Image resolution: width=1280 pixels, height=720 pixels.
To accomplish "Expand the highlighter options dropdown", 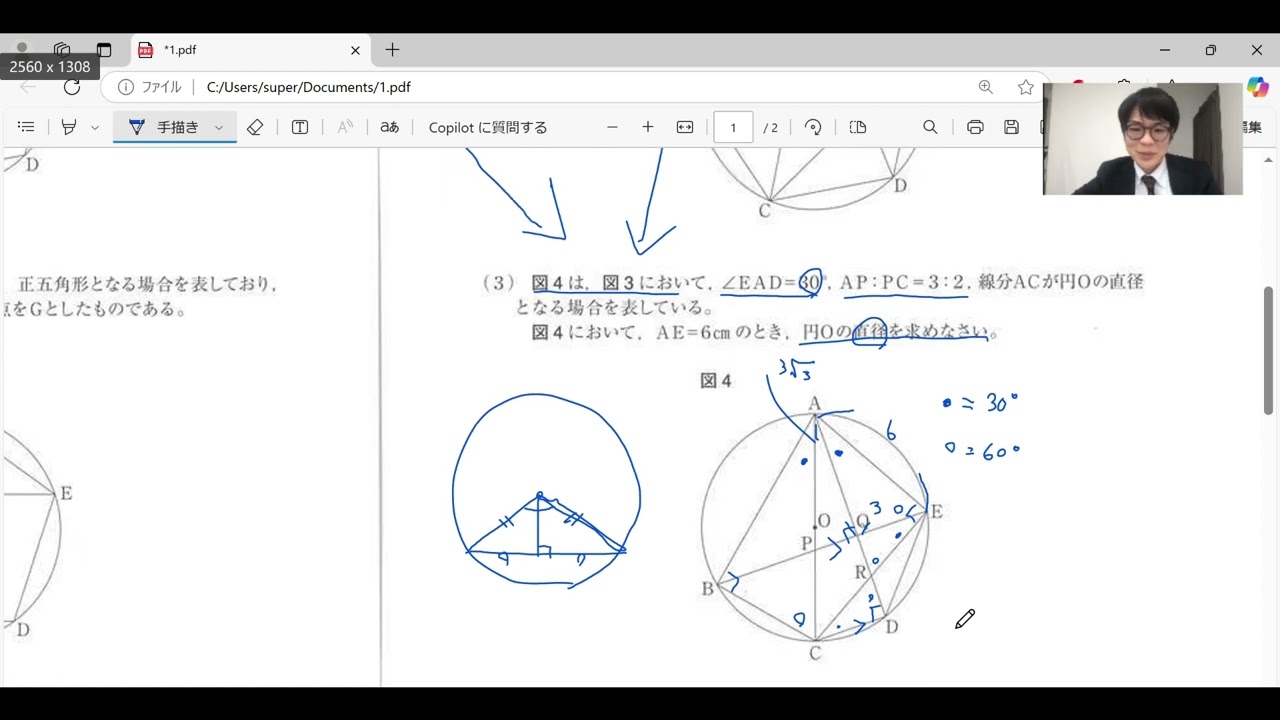I will (x=95, y=127).
